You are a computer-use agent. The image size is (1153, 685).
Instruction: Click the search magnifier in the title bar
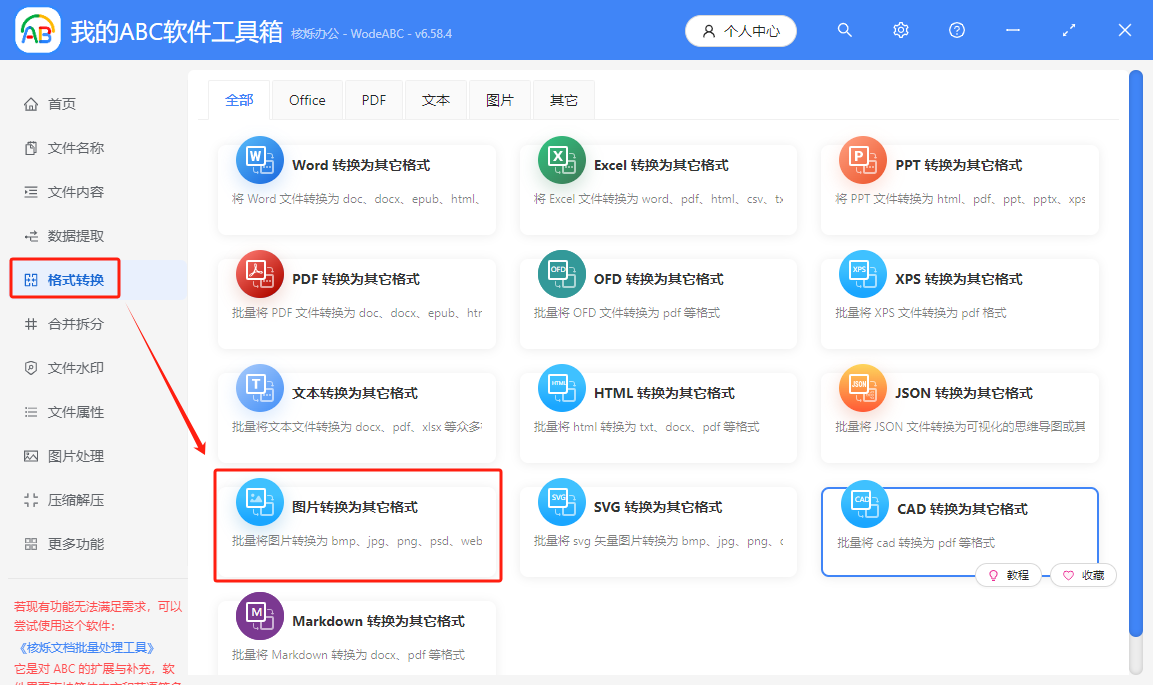844,30
